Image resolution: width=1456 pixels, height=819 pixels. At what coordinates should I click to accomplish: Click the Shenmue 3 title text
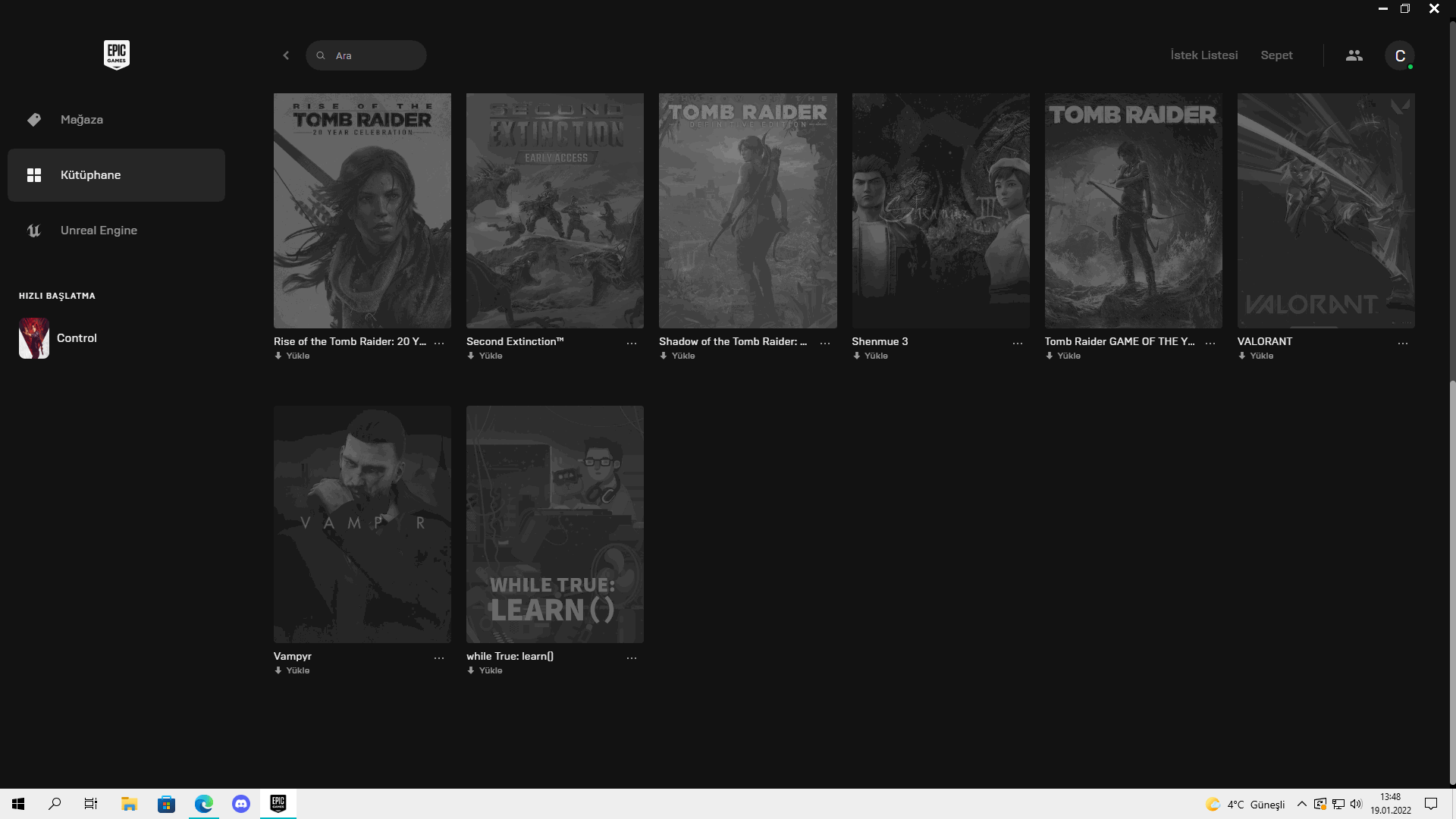pyautogui.click(x=880, y=341)
